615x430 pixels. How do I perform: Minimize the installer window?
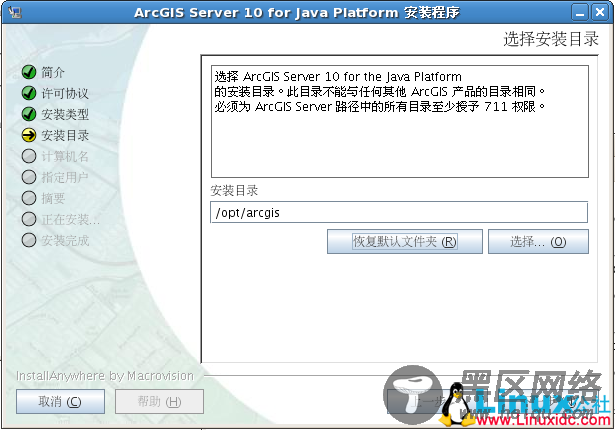pyautogui.click(x=580, y=13)
